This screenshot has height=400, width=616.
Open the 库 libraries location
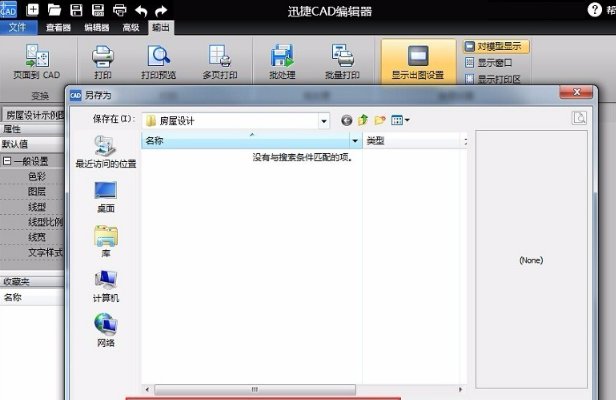pyautogui.click(x=106, y=241)
